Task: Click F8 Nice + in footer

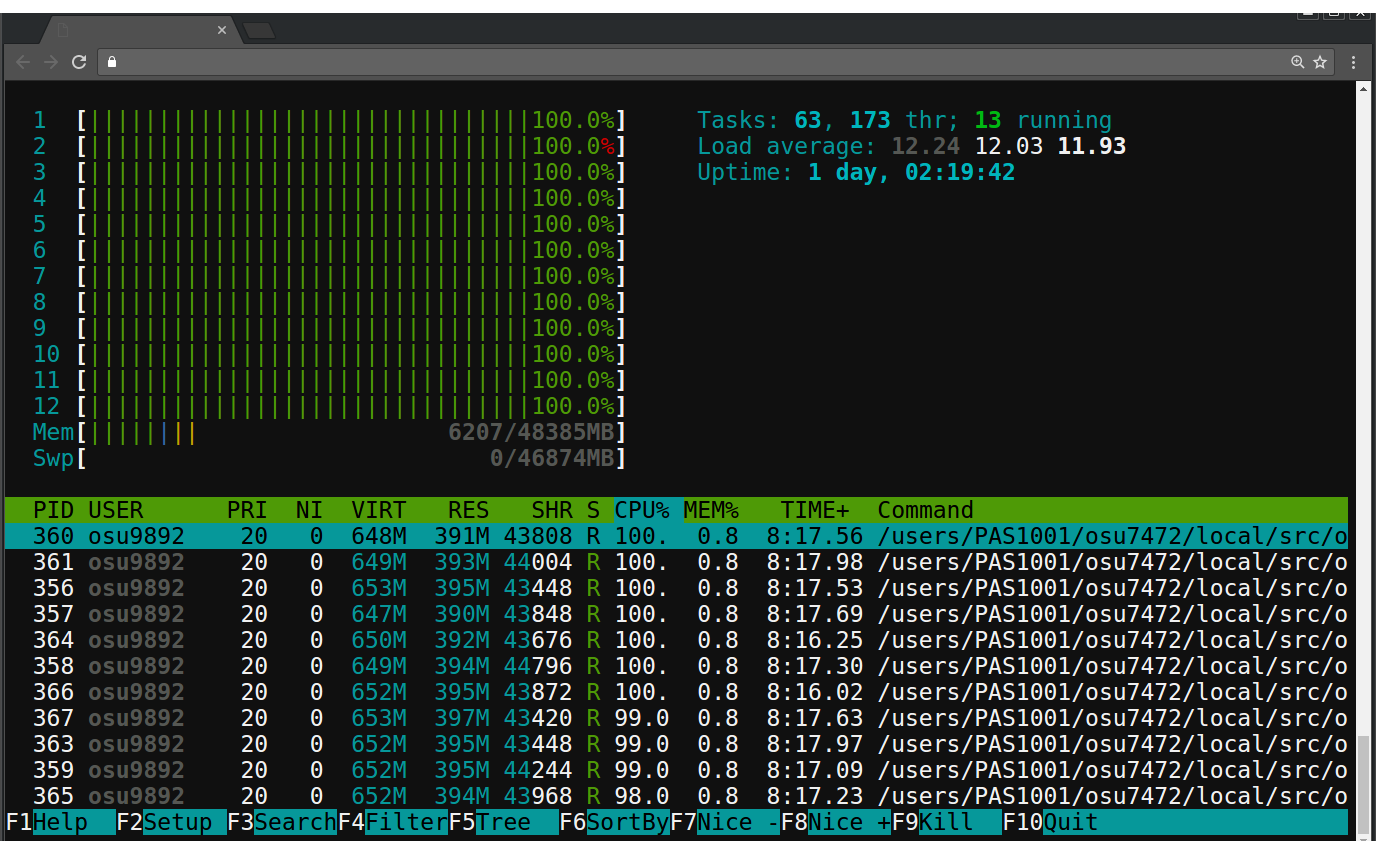Action: click(x=836, y=822)
